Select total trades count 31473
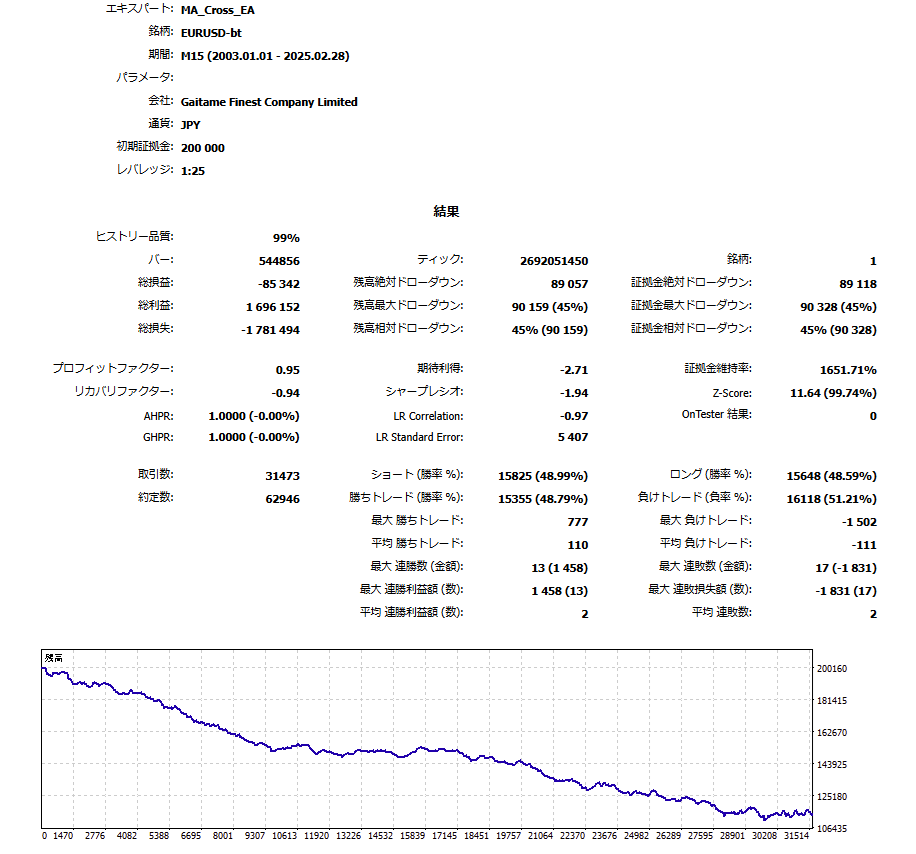Viewport: 916px width, 854px height. pos(282,476)
